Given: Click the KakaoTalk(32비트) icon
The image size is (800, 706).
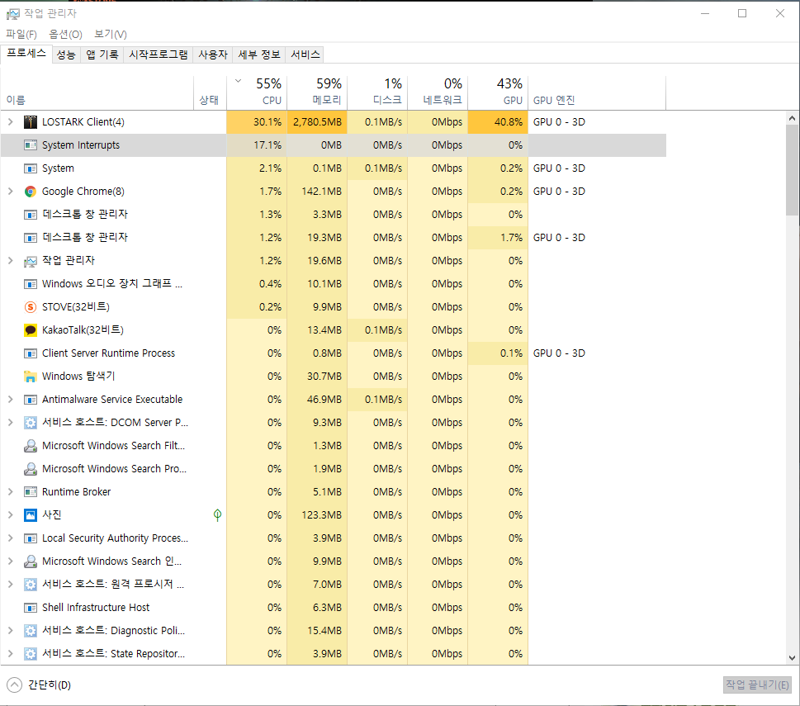Looking at the screenshot, I should pyautogui.click(x=31, y=330).
